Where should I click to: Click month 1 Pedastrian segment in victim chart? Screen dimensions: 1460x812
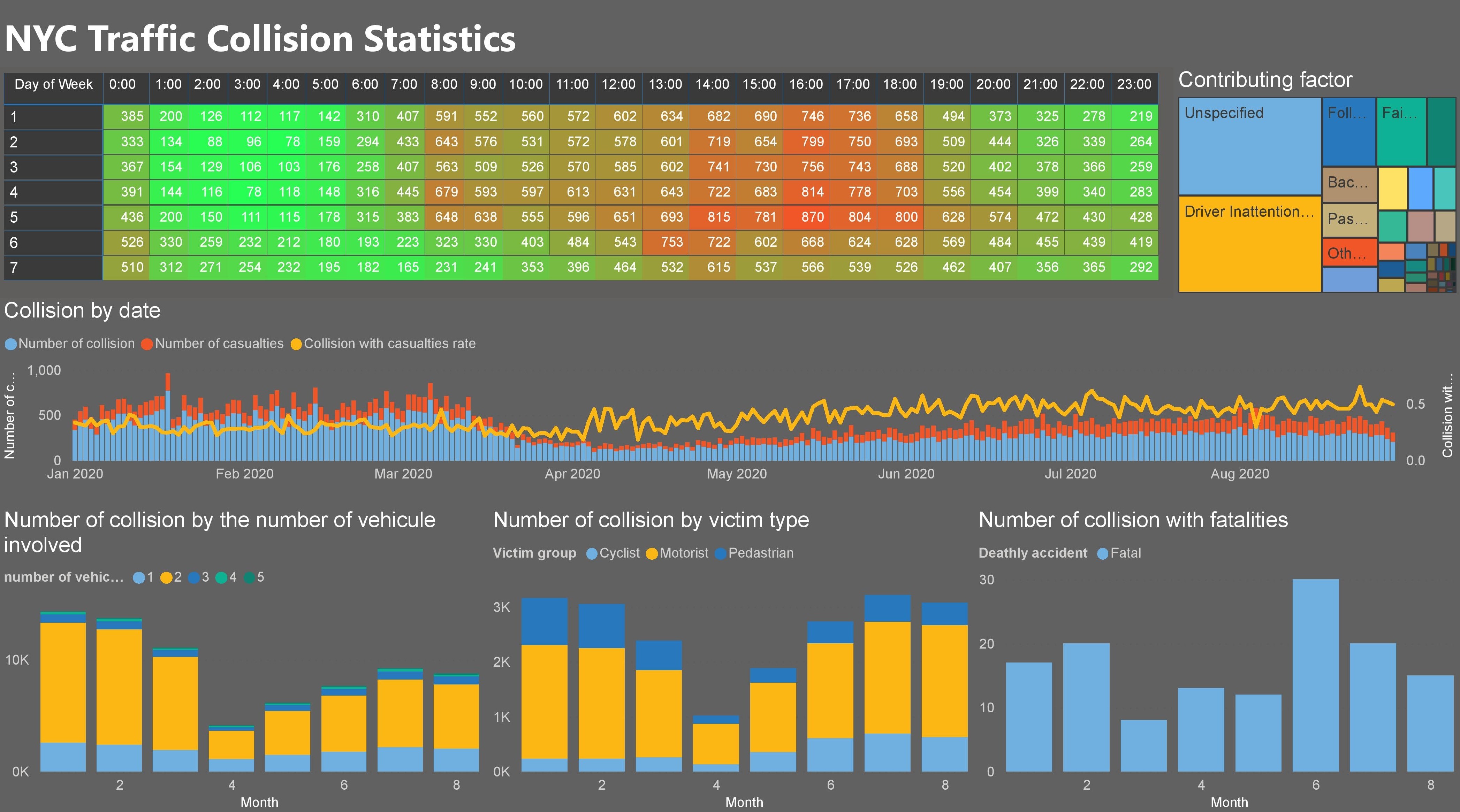tap(544, 622)
